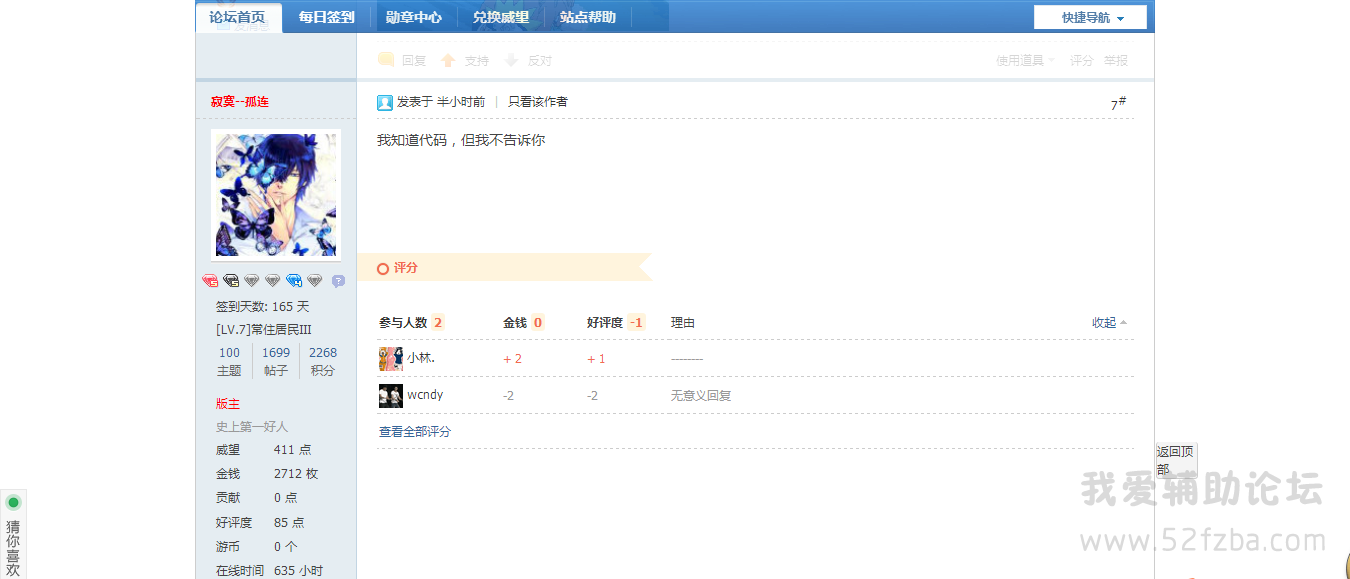Collapse ratings with 收起
Screen dimensions: 1350x579
coord(1109,322)
